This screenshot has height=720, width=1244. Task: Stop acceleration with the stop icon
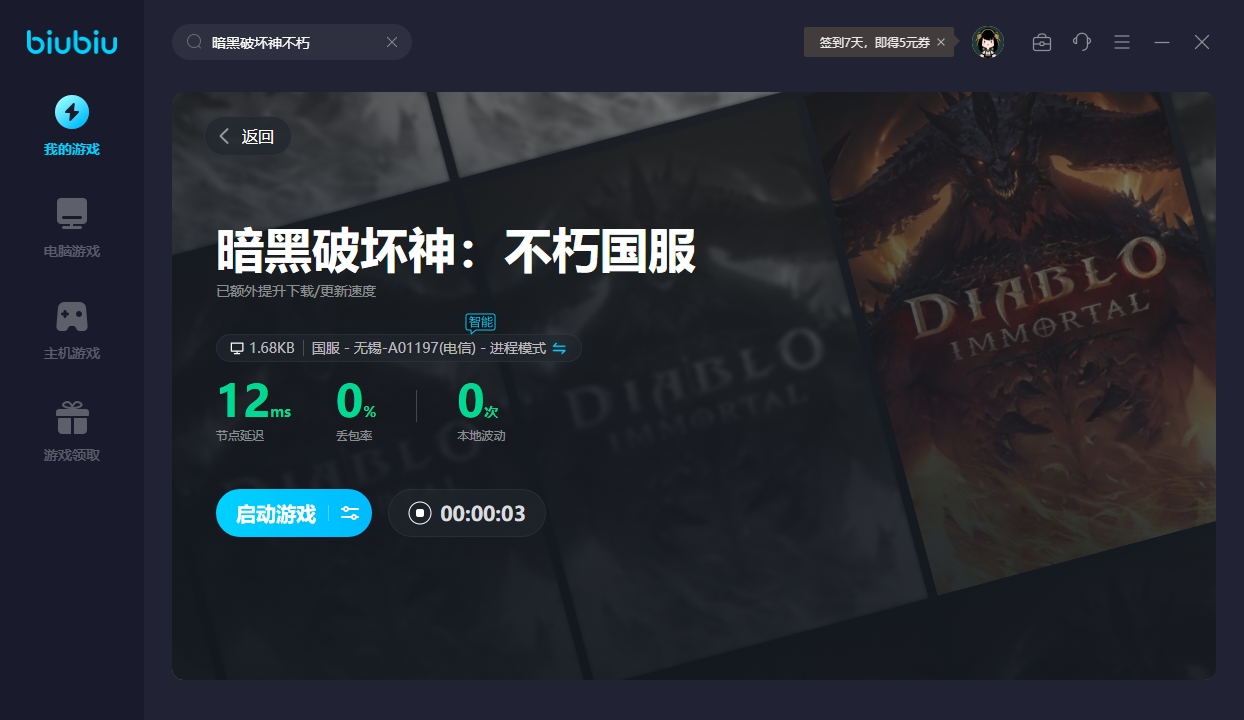(x=420, y=514)
